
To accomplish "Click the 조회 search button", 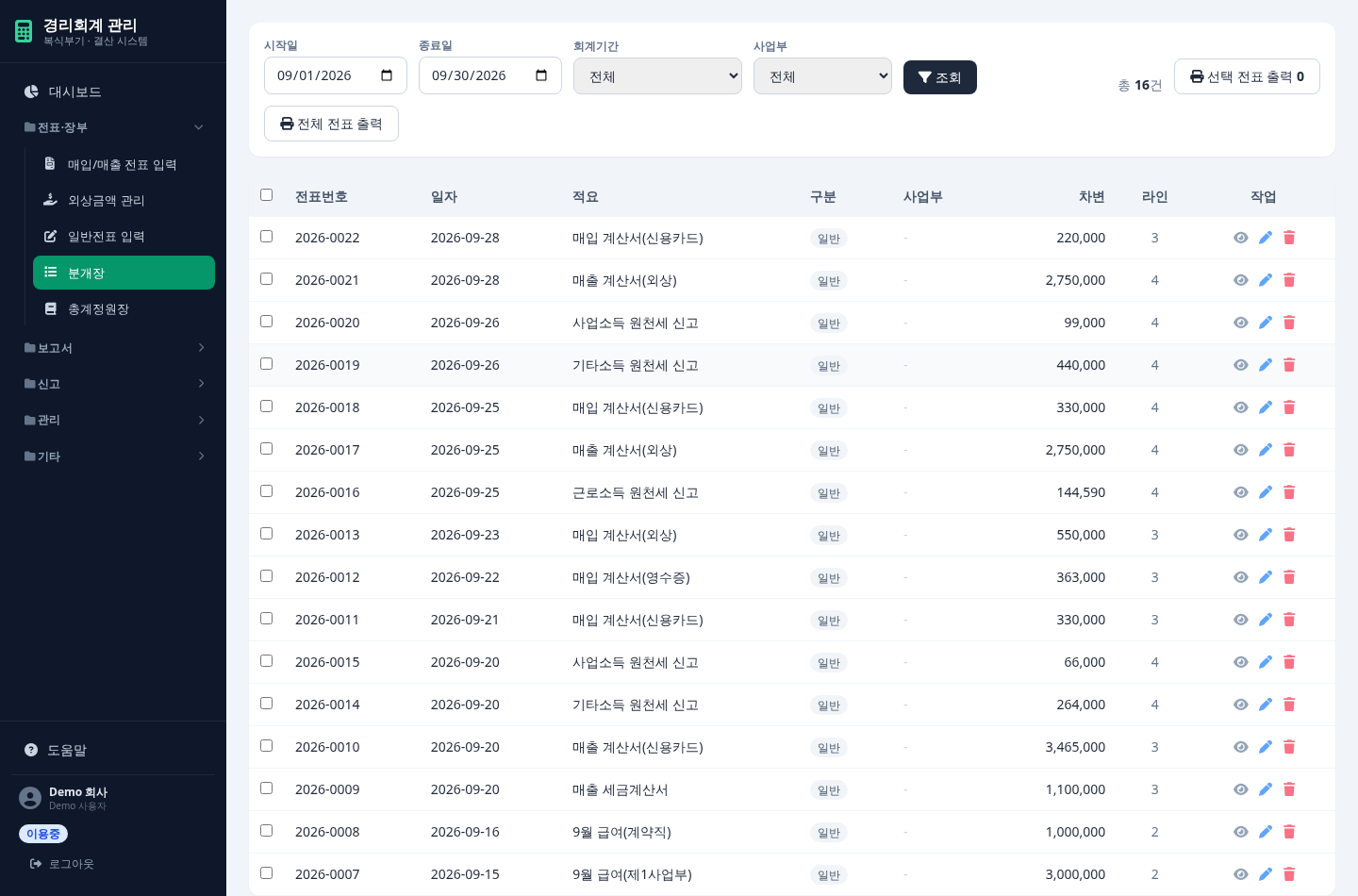I will point(940,77).
